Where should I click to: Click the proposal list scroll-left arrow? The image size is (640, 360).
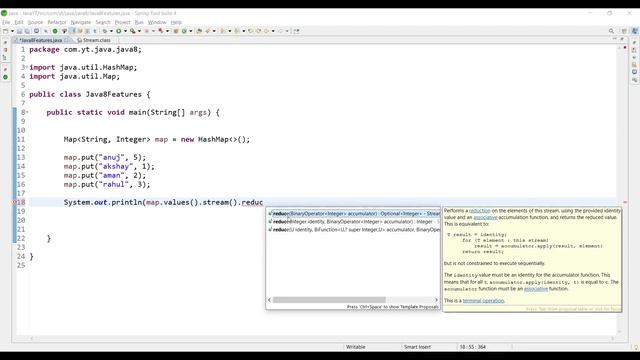point(269,300)
